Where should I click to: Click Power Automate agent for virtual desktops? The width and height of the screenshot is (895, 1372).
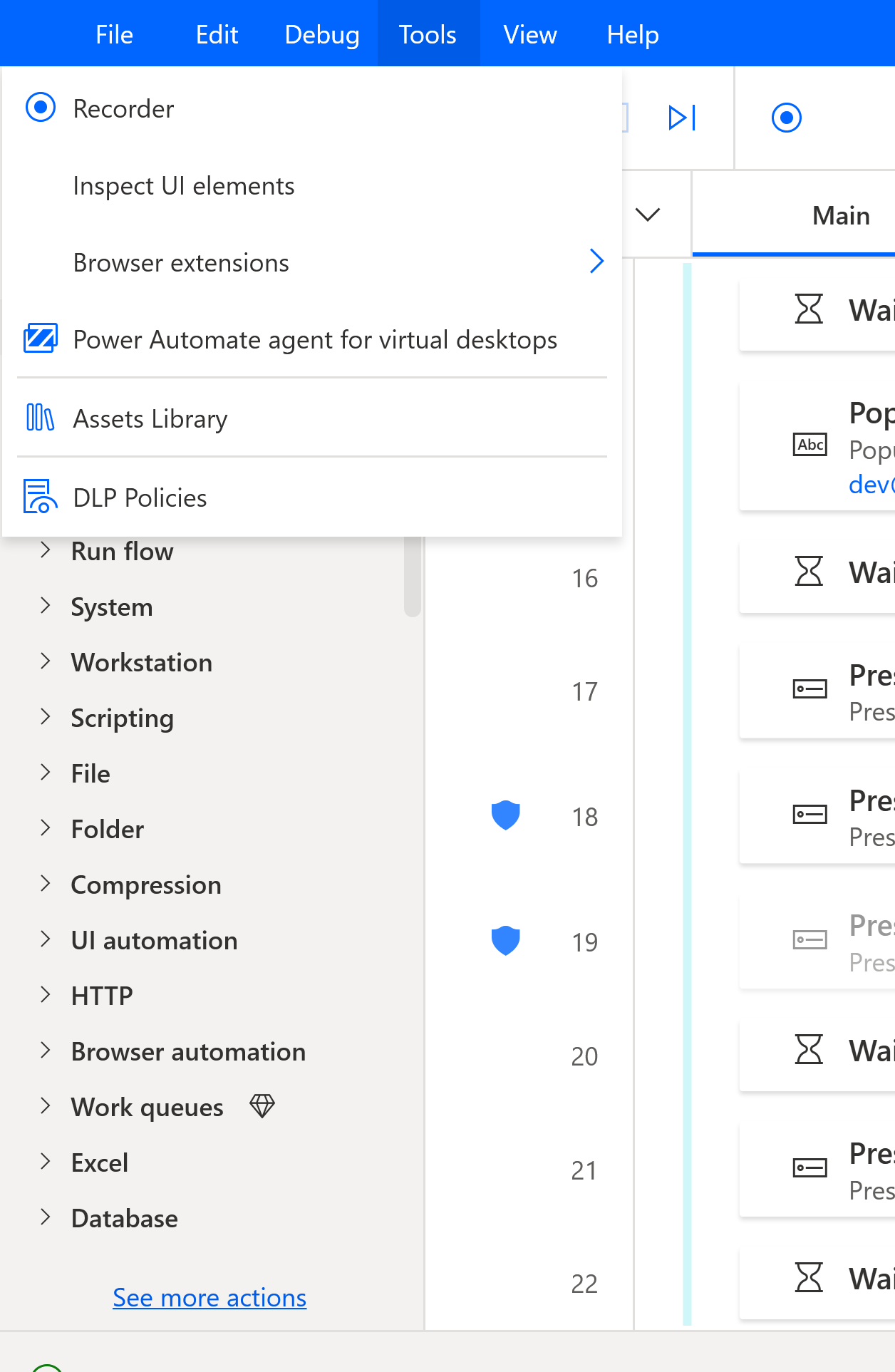pyautogui.click(x=312, y=339)
